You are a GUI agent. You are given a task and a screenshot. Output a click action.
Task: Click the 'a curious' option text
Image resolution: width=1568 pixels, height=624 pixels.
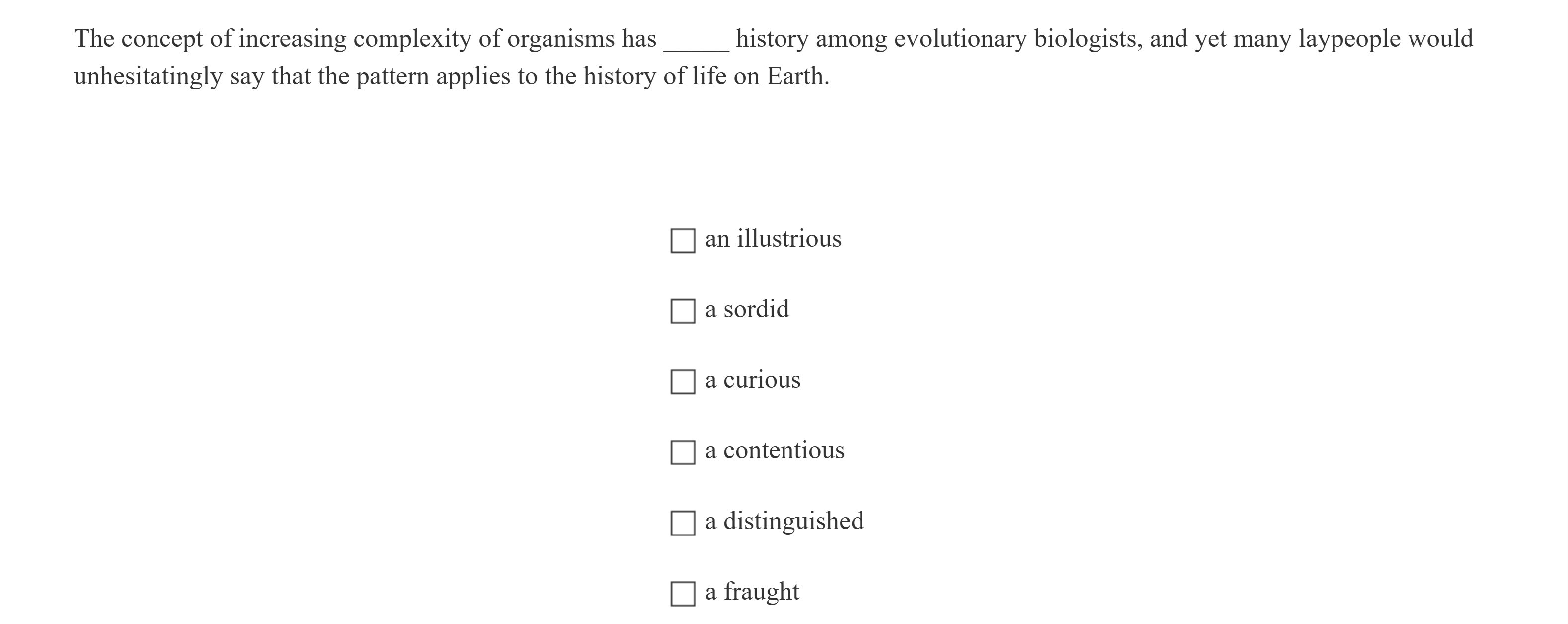coord(752,380)
